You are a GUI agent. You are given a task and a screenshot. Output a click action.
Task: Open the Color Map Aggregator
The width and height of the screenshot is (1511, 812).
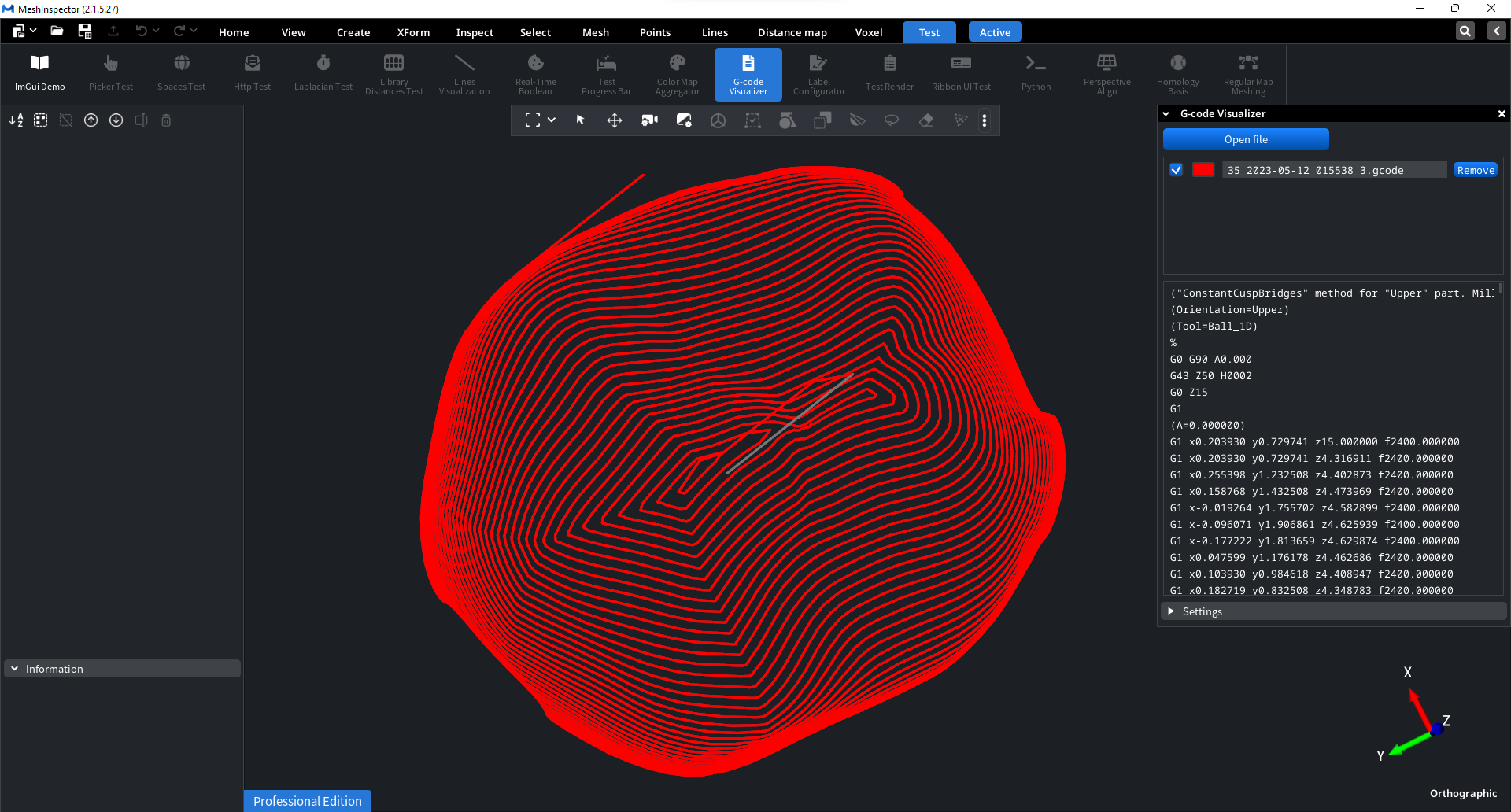click(677, 74)
